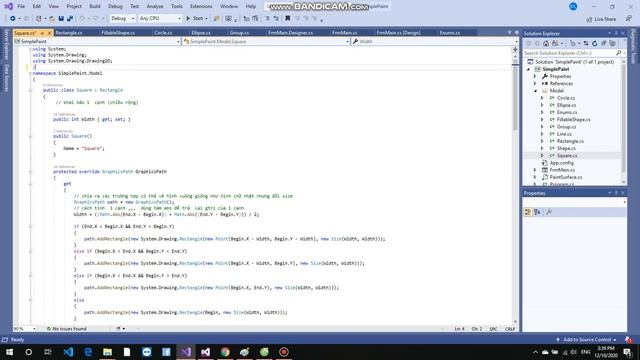Expand the Properties node in Solution Explorer
The width and height of the screenshot is (640, 360).
[536, 76]
